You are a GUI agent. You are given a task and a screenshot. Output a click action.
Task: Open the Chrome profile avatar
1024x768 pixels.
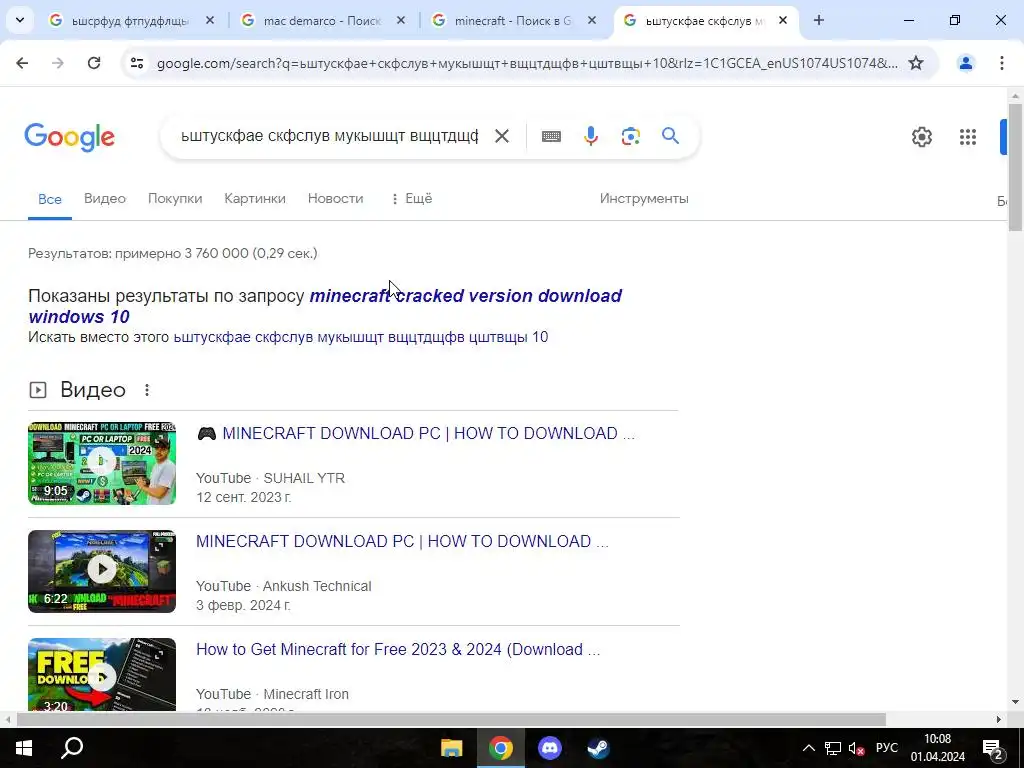[x=965, y=63]
